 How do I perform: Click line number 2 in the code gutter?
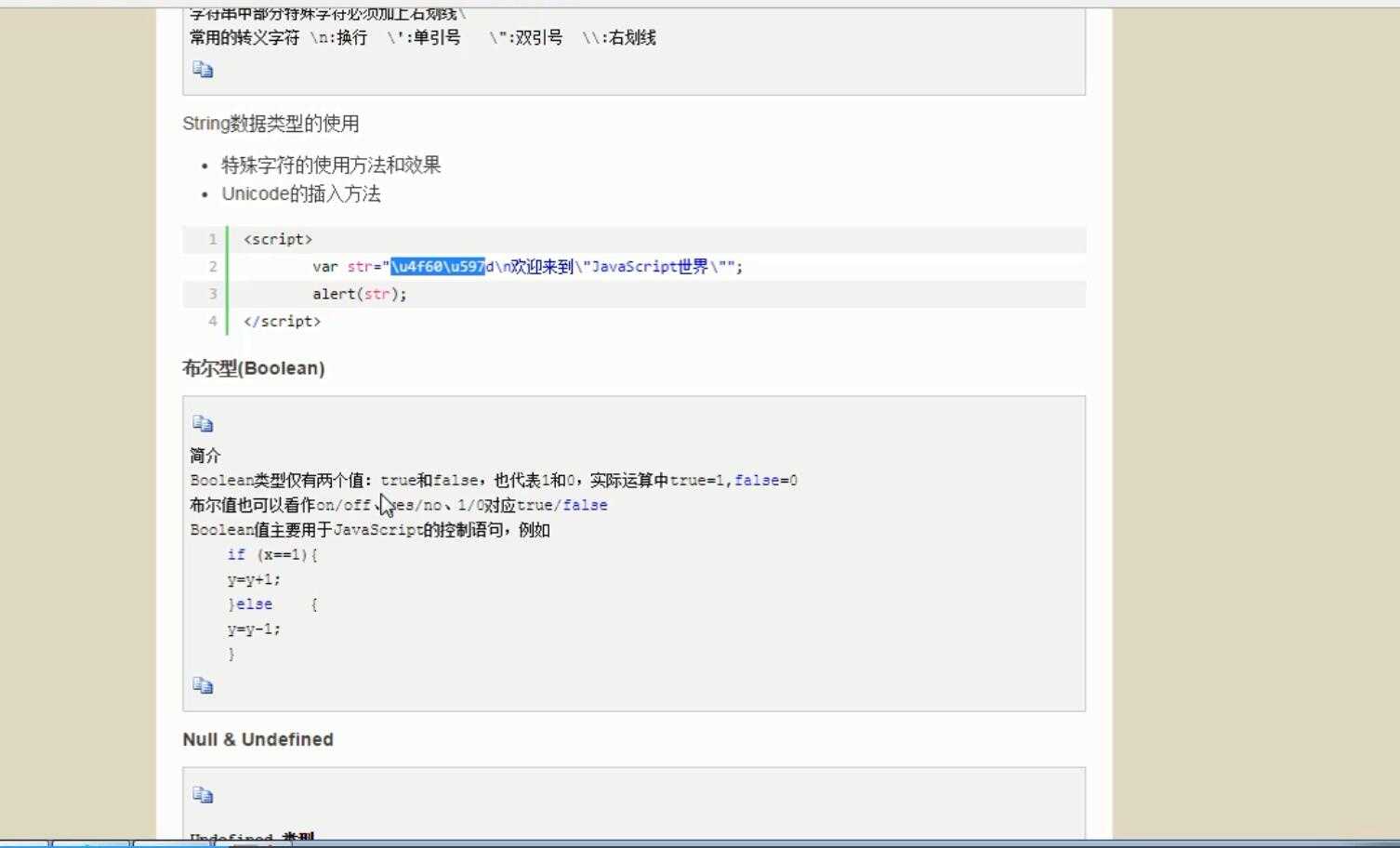(x=213, y=267)
